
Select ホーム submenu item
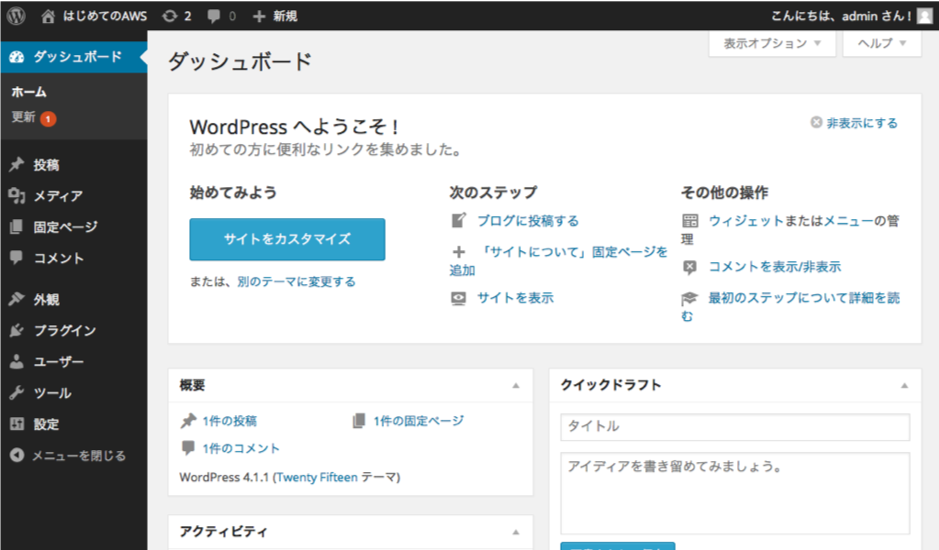click(x=29, y=92)
